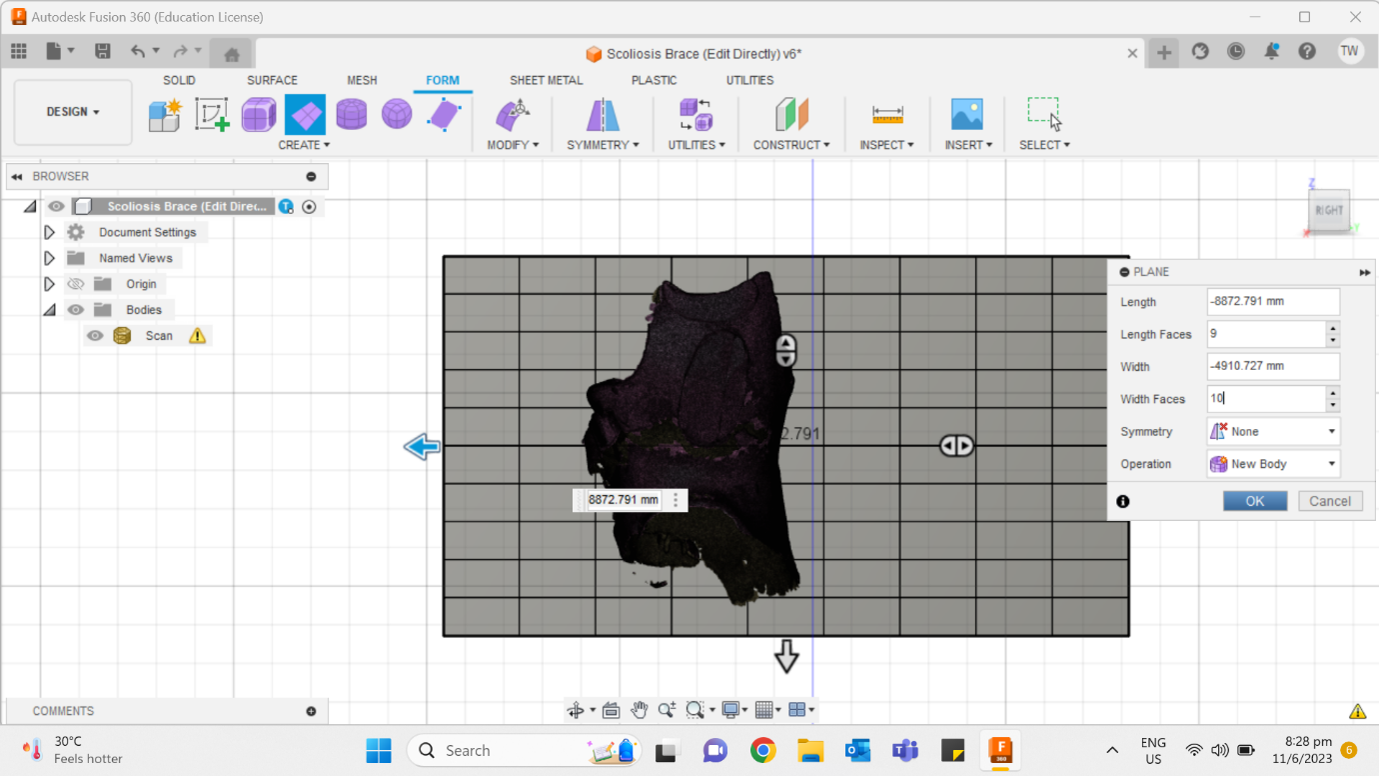Increase Width Faces with up stepper
The height and width of the screenshot is (779, 1384).
pyautogui.click(x=1333, y=393)
